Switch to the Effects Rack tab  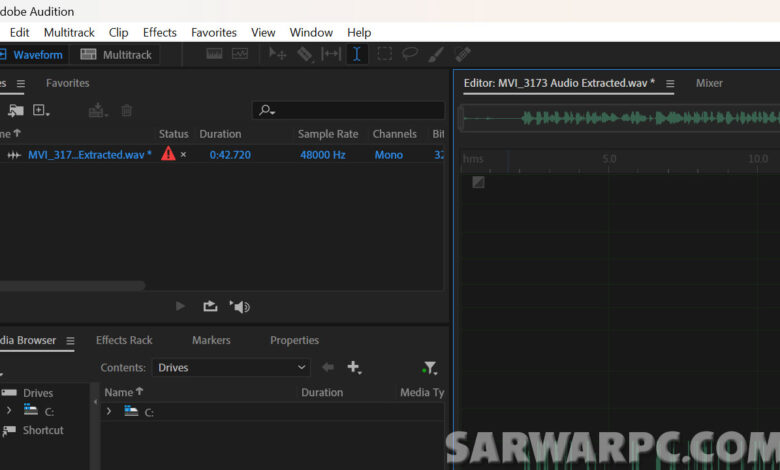pos(124,340)
